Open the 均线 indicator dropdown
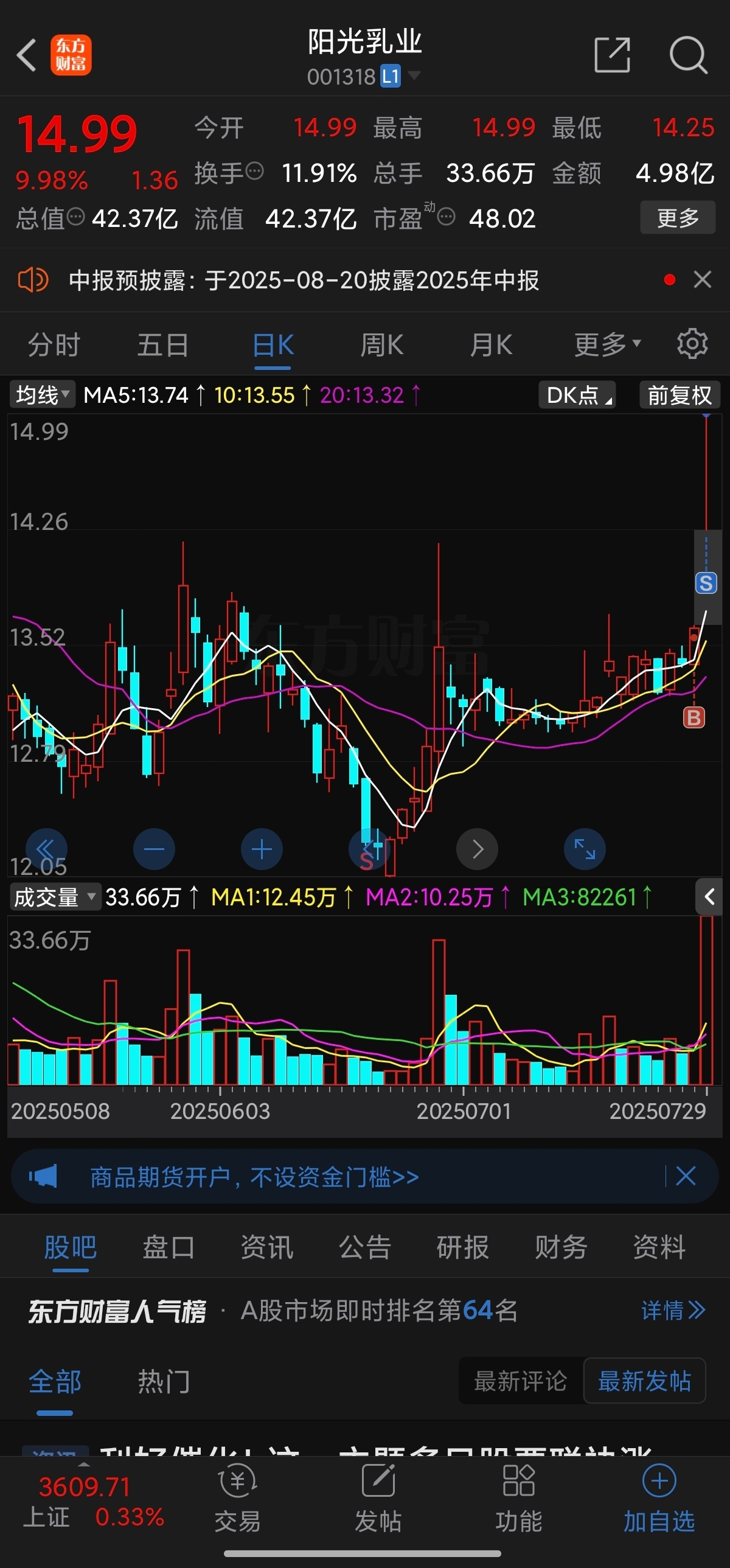730x1568 pixels. coord(42,395)
